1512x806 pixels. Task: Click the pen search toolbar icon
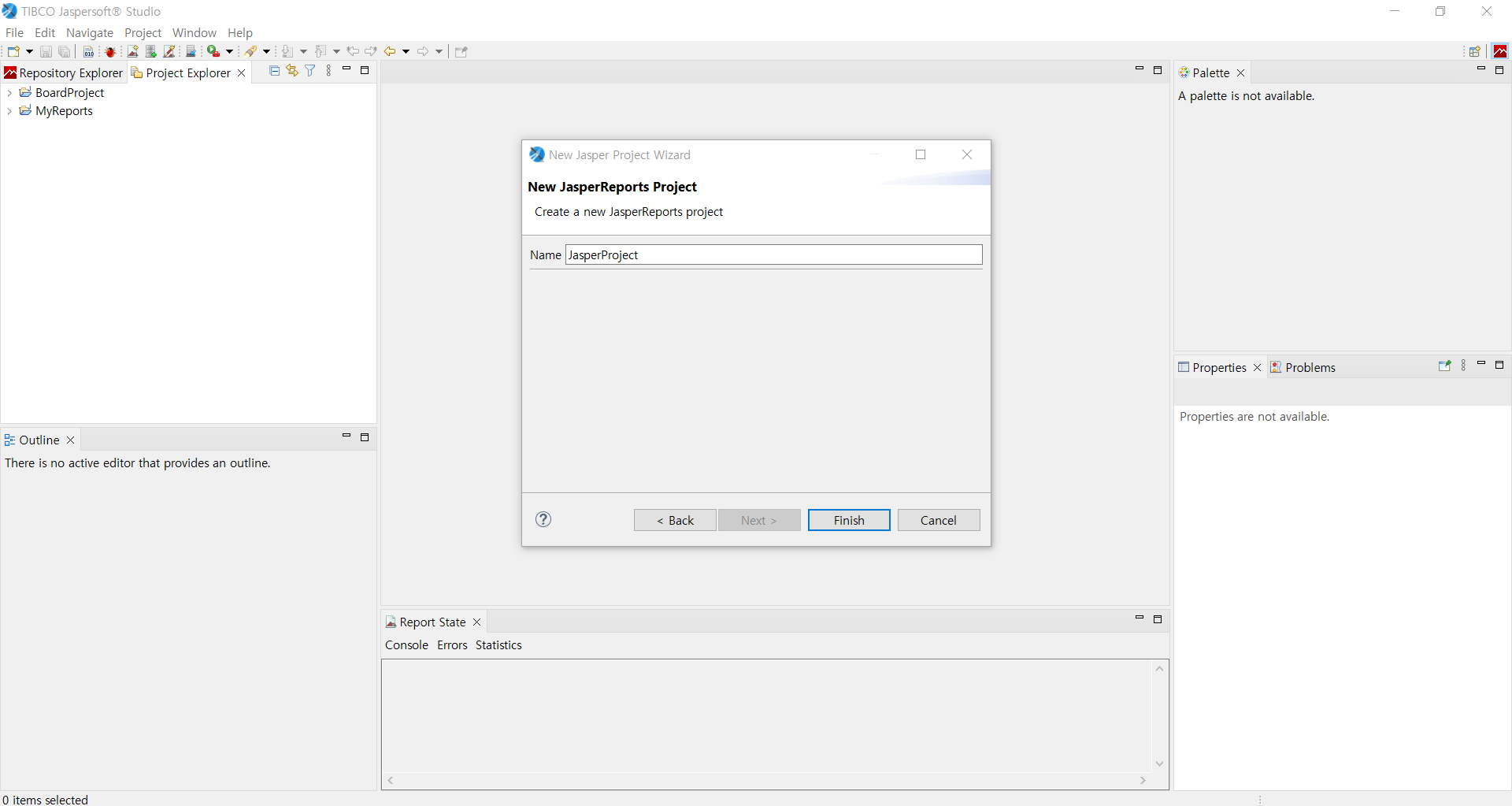[250, 52]
